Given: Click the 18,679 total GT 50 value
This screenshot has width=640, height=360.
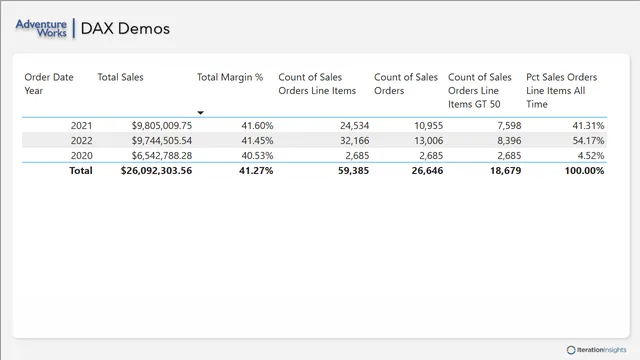Looking at the screenshot, I should 506,171.
